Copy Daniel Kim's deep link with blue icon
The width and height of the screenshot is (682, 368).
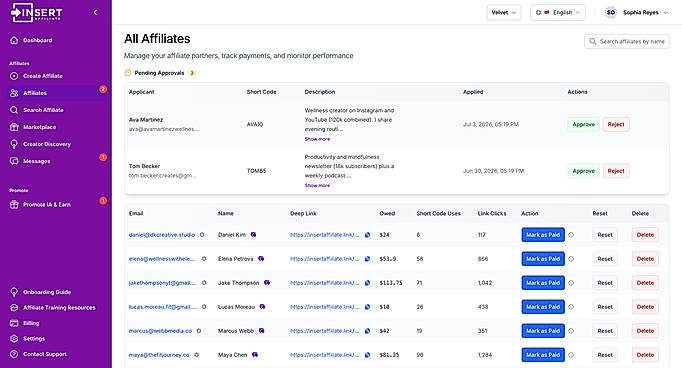click(x=368, y=235)
